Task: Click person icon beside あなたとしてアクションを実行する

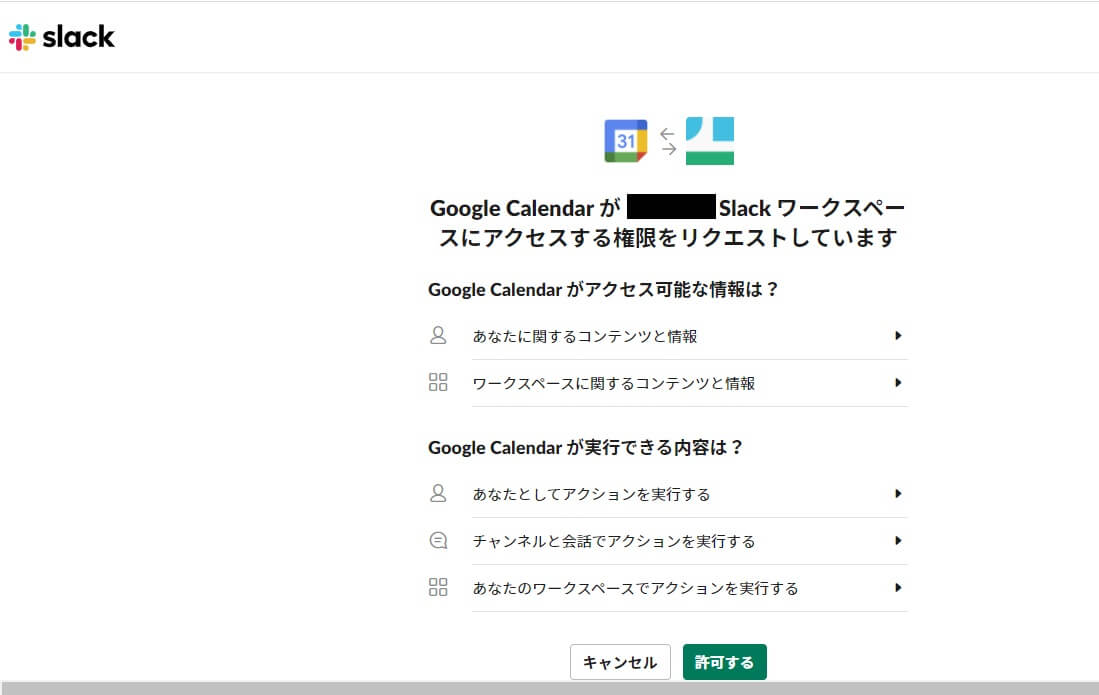Action: coord(437,493)
